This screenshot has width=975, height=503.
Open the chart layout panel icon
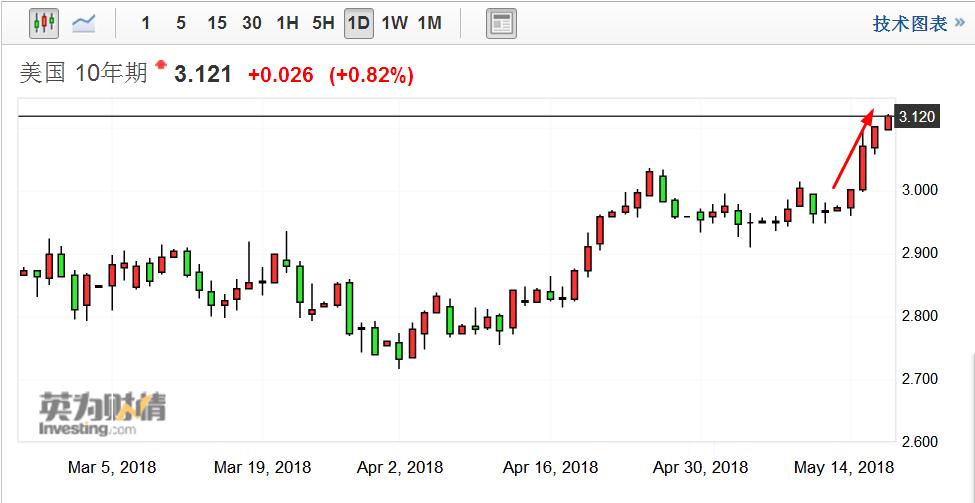click(501, 24)
